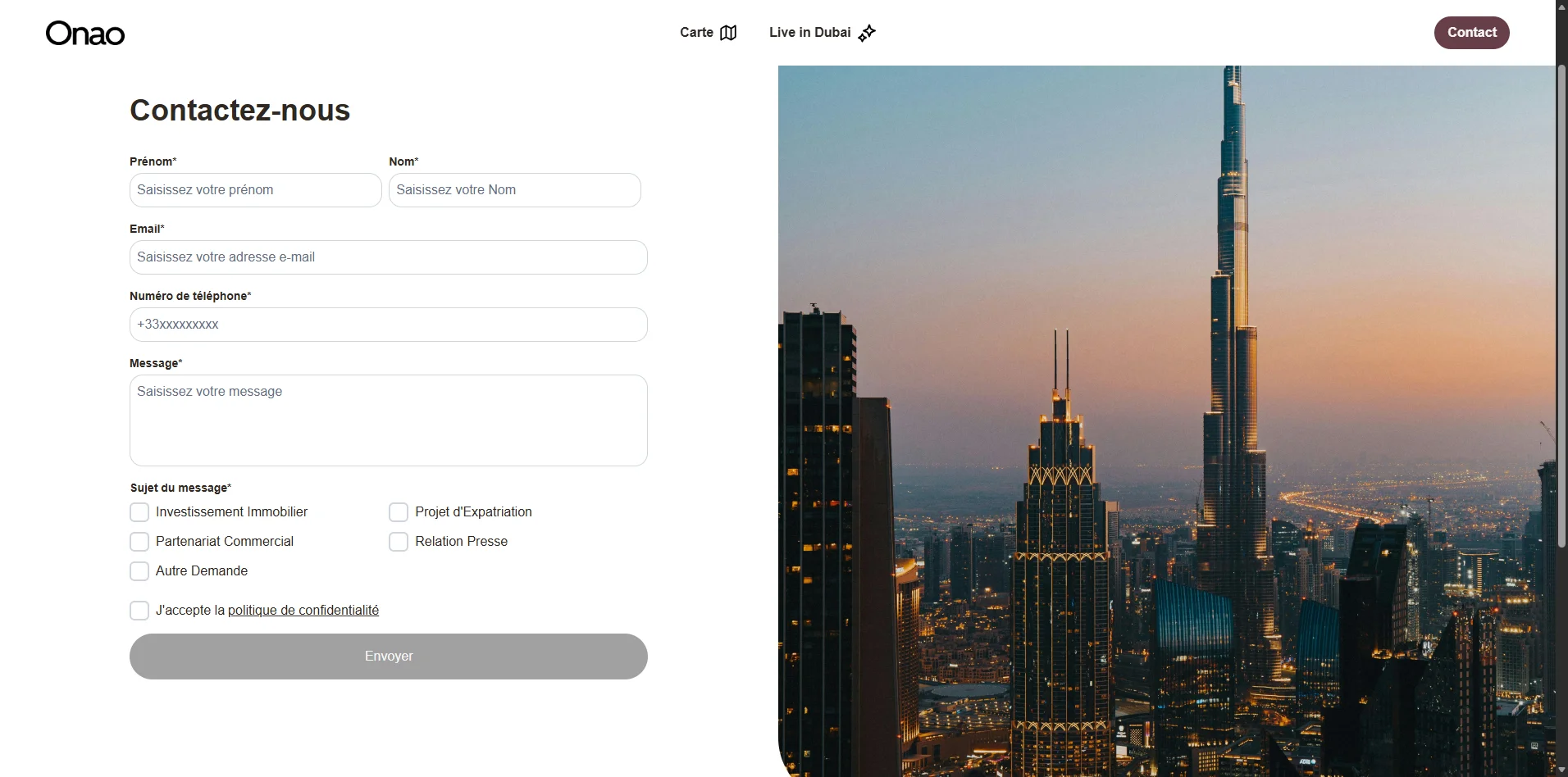This screenshot has height=777, width=1568.
Task: Open the politique de confidentialité link
Action: click(x=303, y=611)
